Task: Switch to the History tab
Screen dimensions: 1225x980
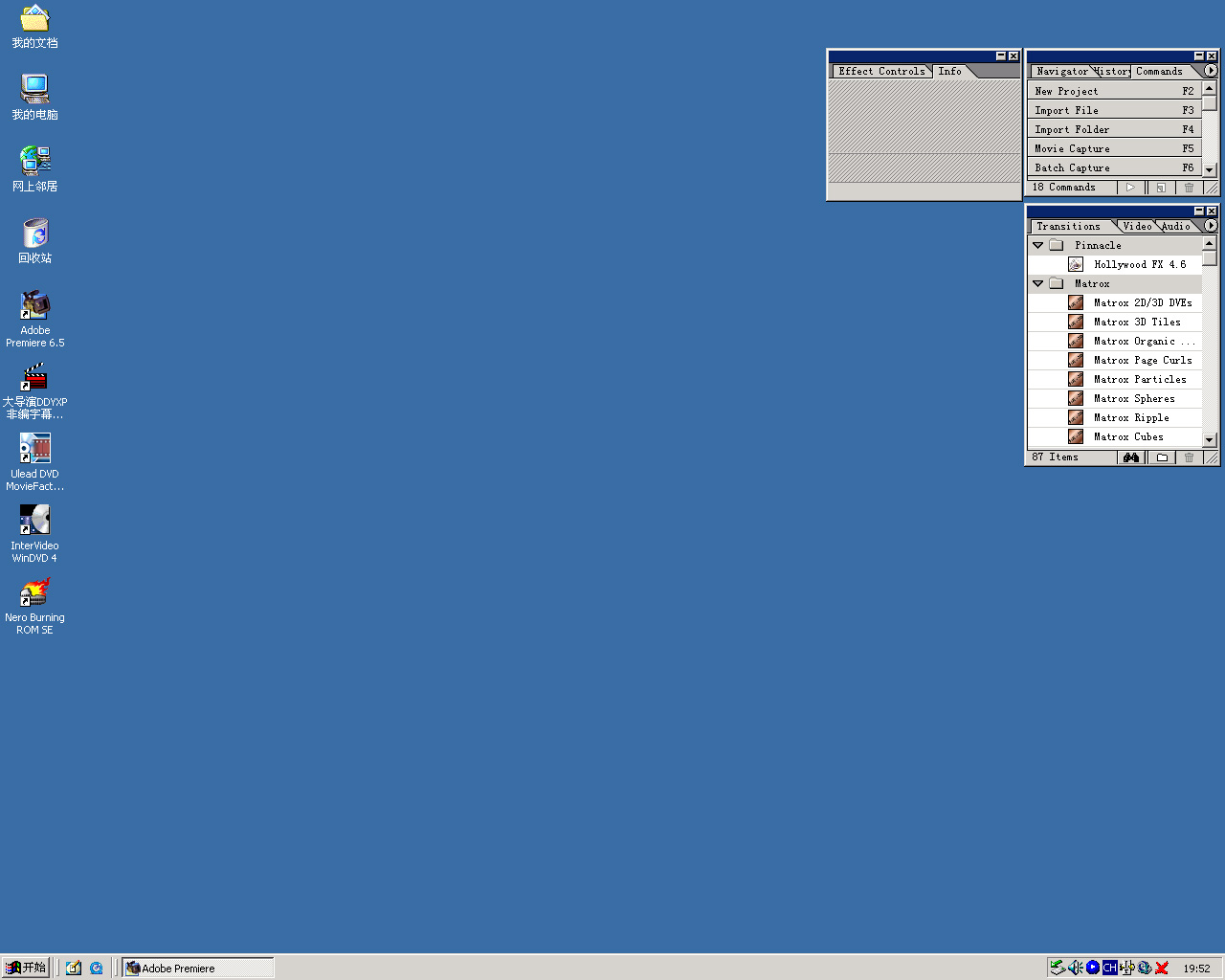Action: coord(1112,72)
